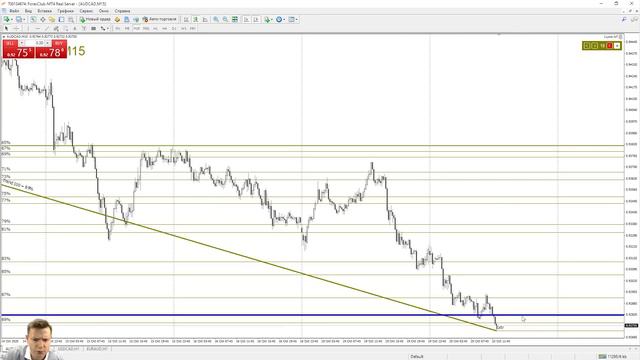Image resolution: width=640 pixels, height=360 pixels.
Task: Open the Periods clock icon
Action: [279, 19]
